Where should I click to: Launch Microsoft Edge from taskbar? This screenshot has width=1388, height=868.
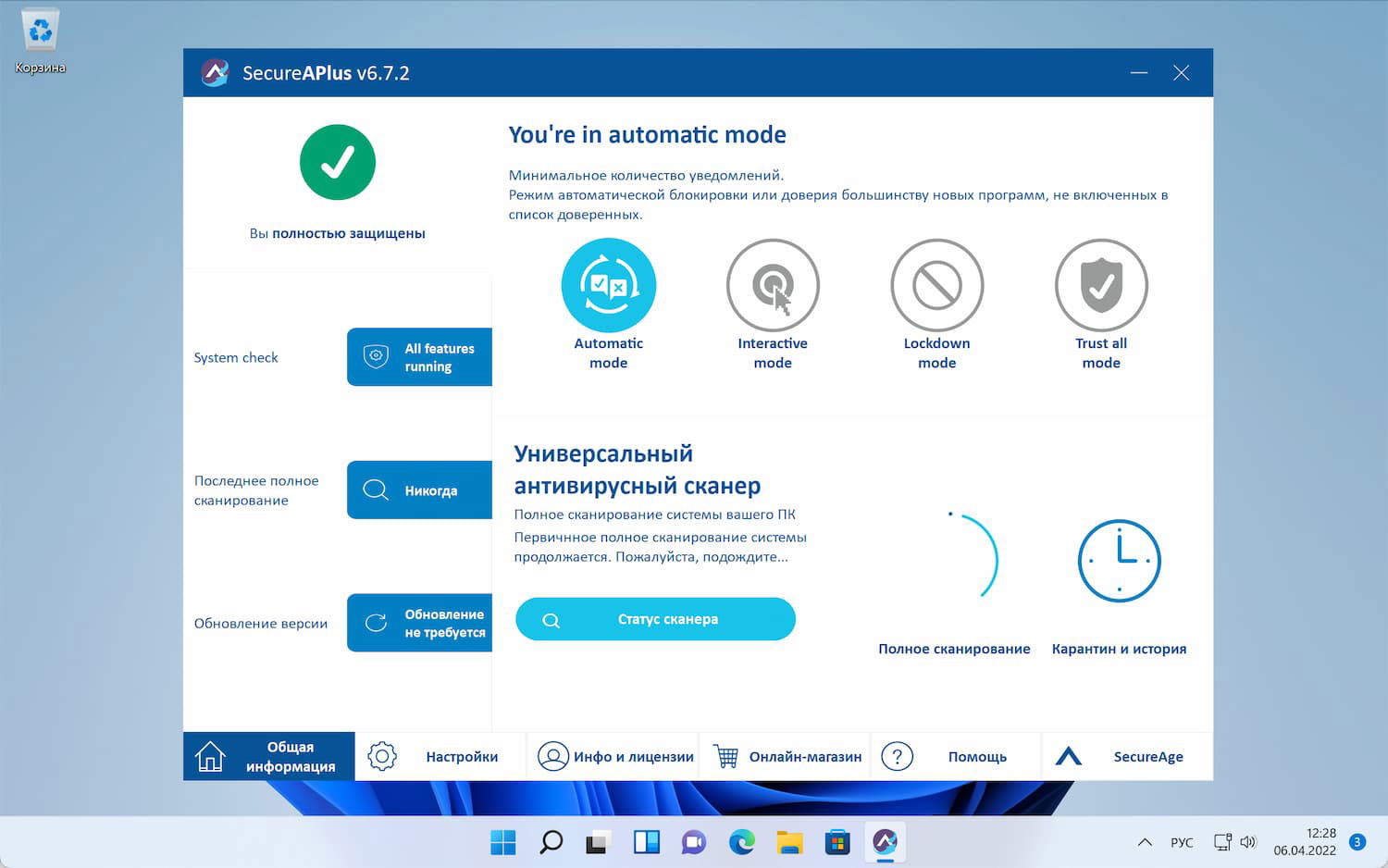(x=741, y=842)
